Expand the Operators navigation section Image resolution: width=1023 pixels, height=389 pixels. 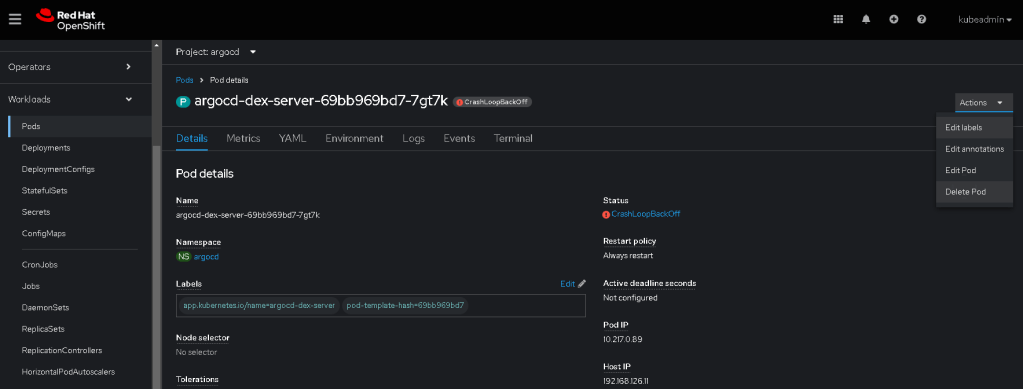click(x=76, y=67)
